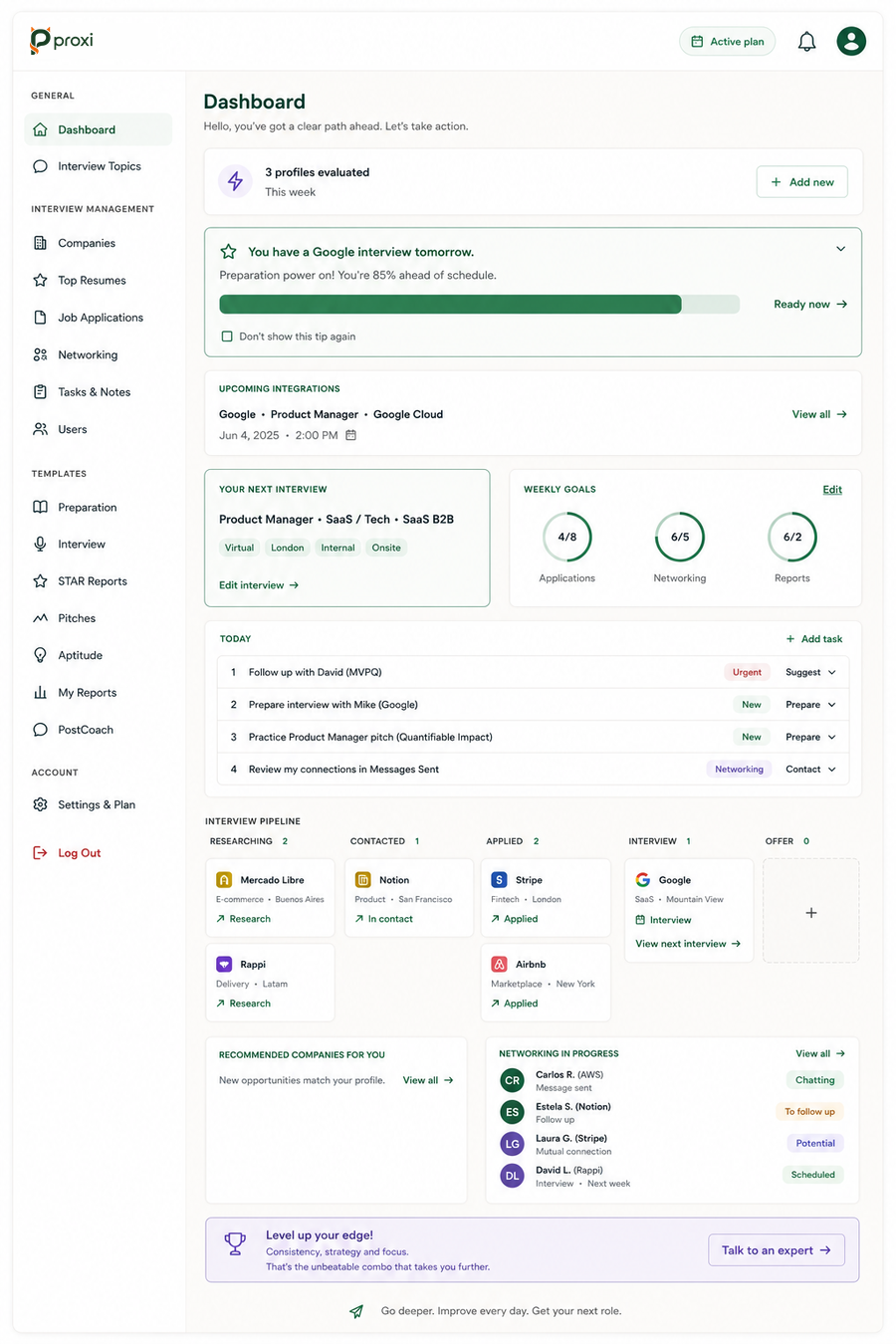Open the Suggest dropdown for David follow-up
This screenshot has height=1344, width=896.
[810, 672]
